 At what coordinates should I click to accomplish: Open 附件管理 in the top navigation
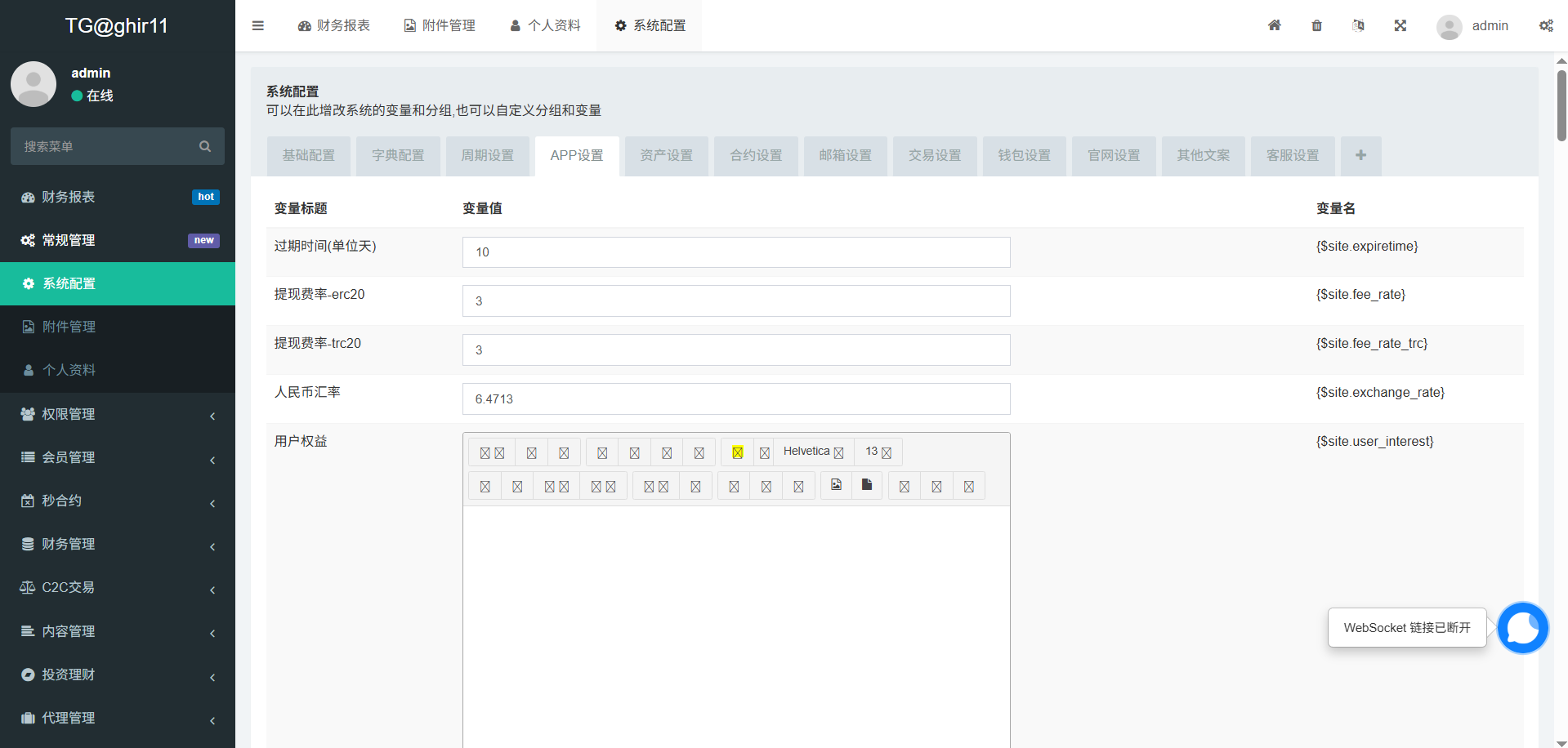pos(440,25)
